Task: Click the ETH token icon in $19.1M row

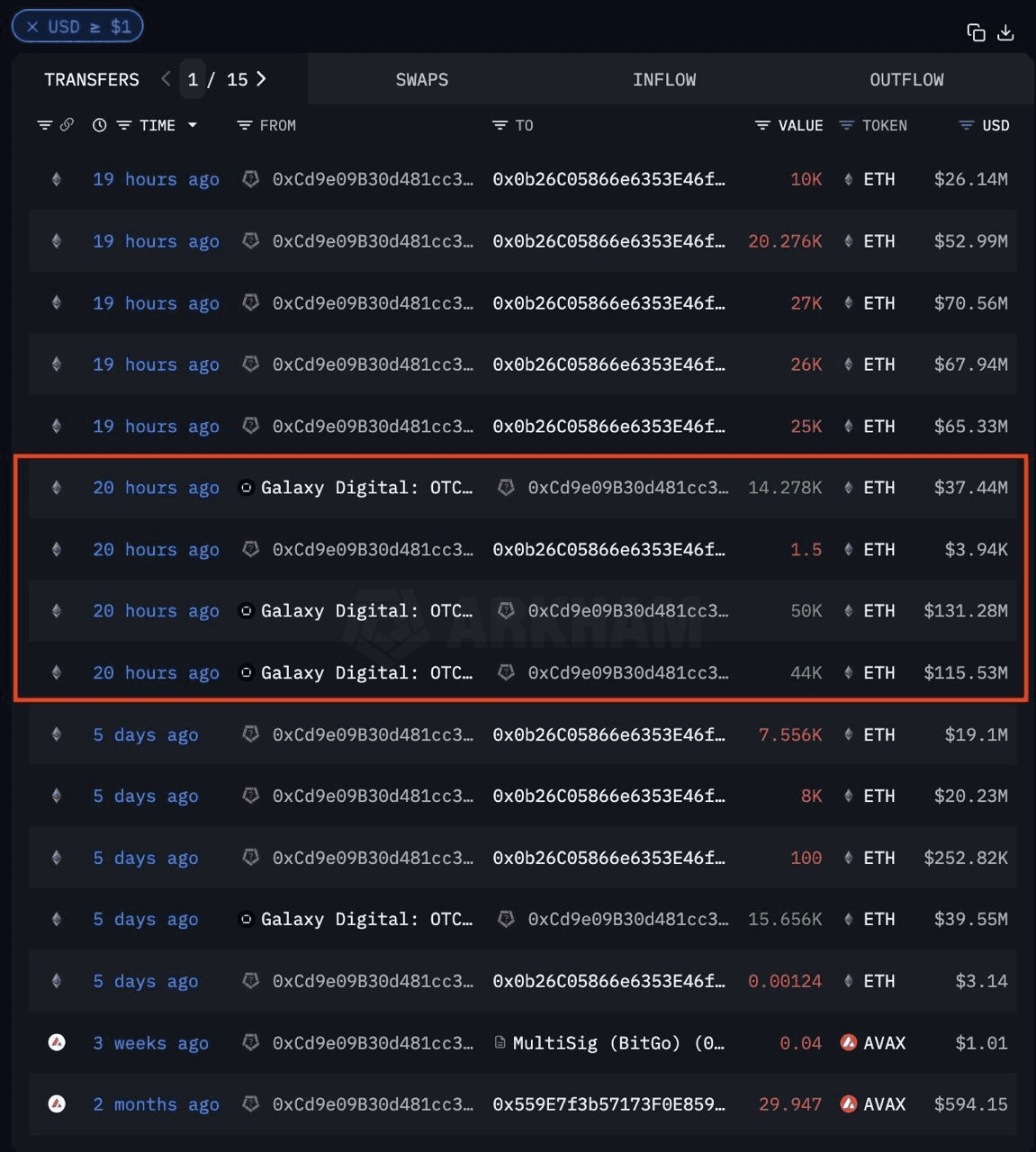Action: [x=848, y=735]
